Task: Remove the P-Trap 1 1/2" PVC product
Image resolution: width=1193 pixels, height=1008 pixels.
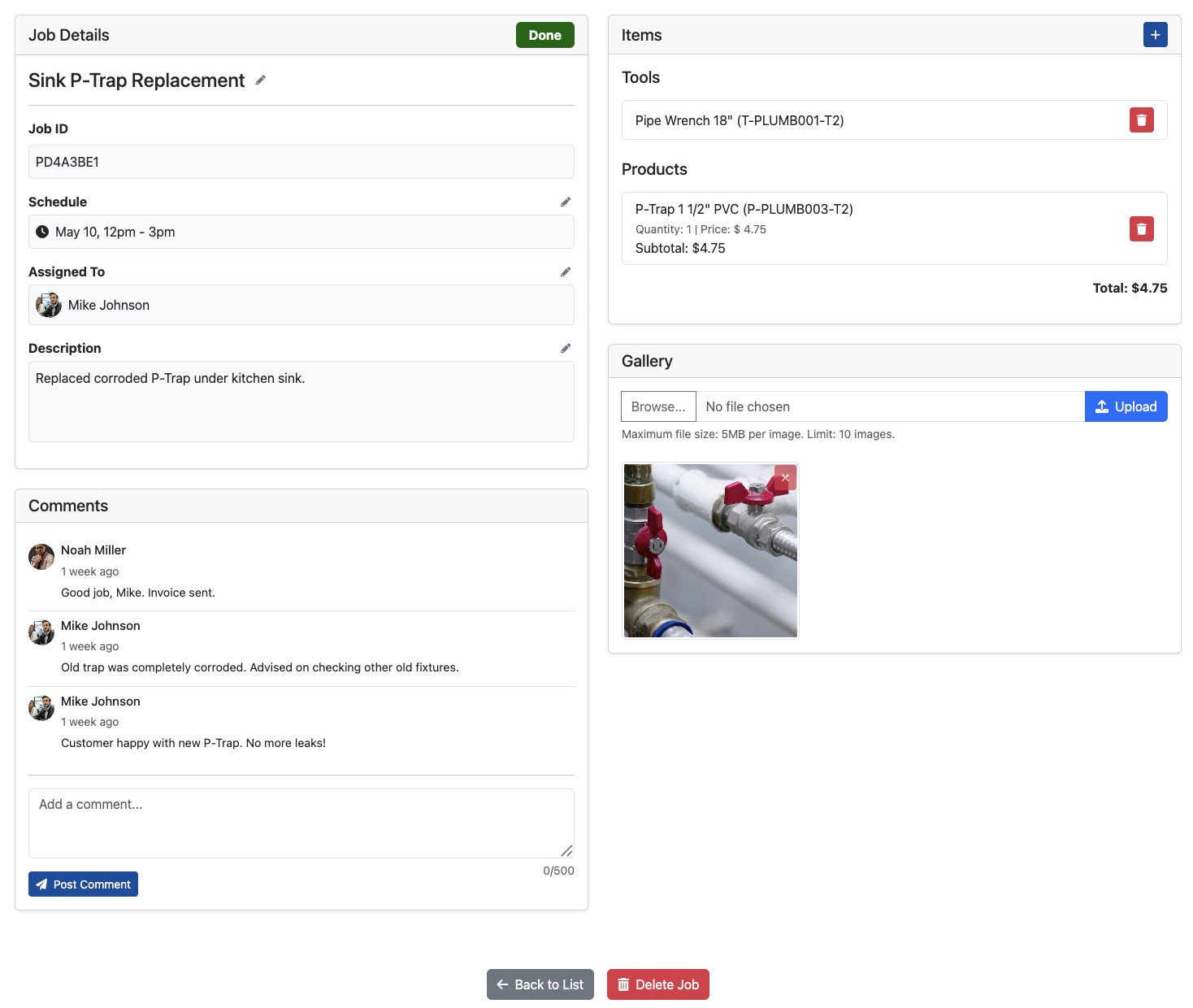Action: (1141, 228)
